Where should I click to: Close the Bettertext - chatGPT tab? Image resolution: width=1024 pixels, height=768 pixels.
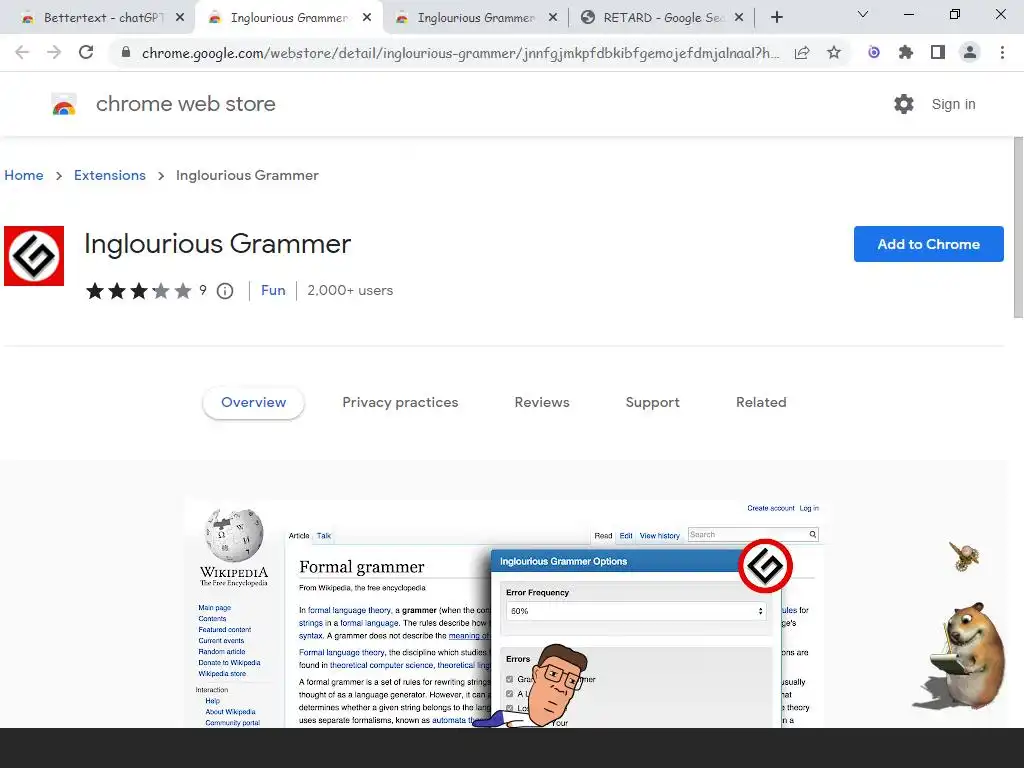click(x=180, y=18)
